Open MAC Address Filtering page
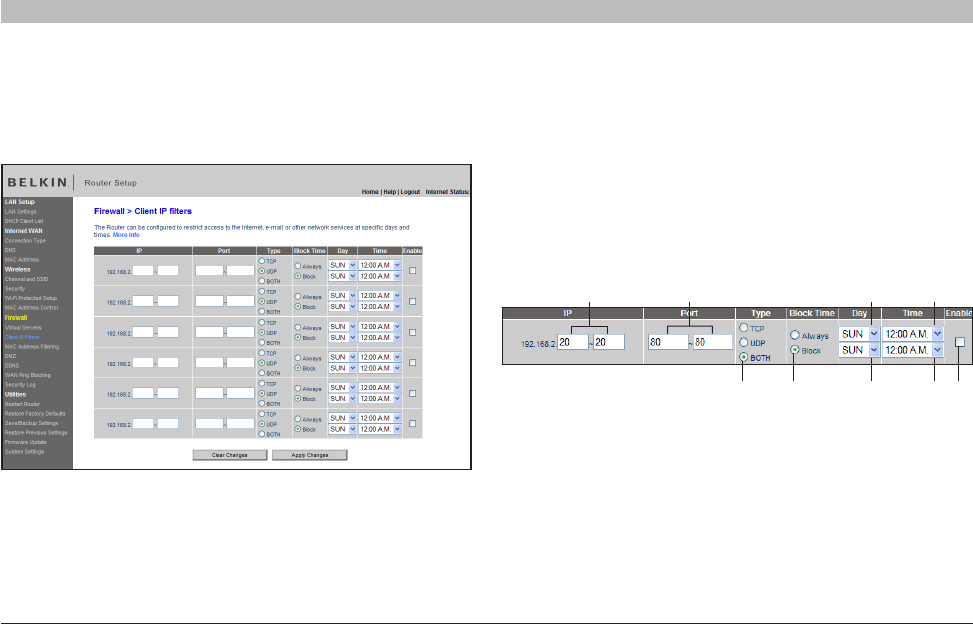This screenshot has height=624, width=973. (x=32, y=347)
